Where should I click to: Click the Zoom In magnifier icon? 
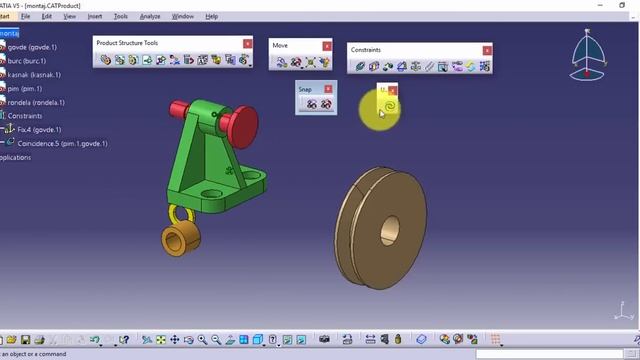[202, 340]
